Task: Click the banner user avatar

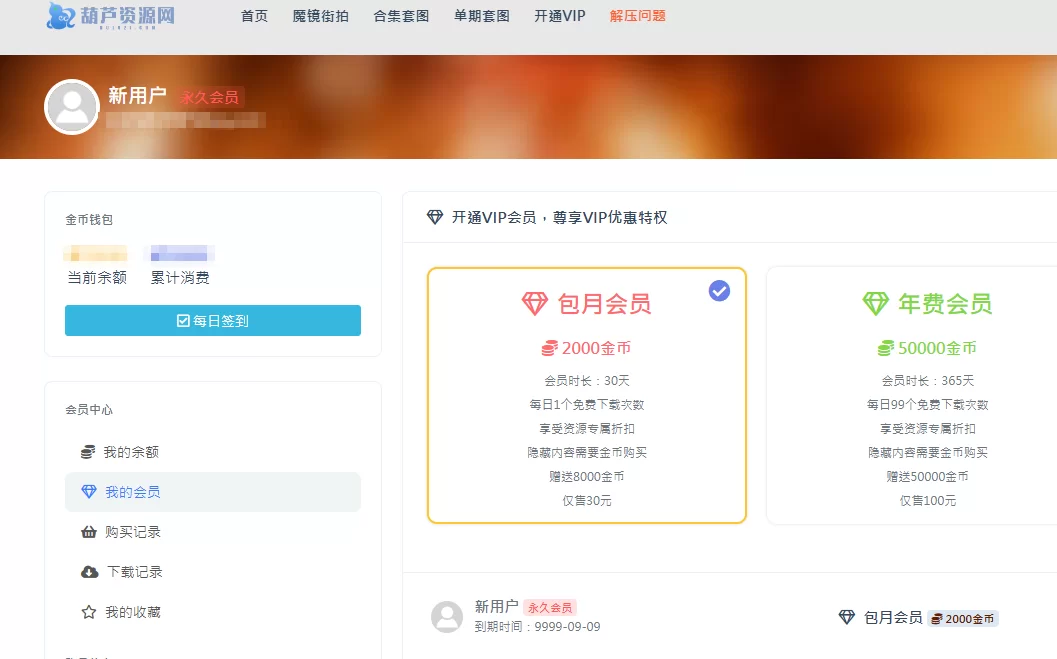Action: point(71,106)
